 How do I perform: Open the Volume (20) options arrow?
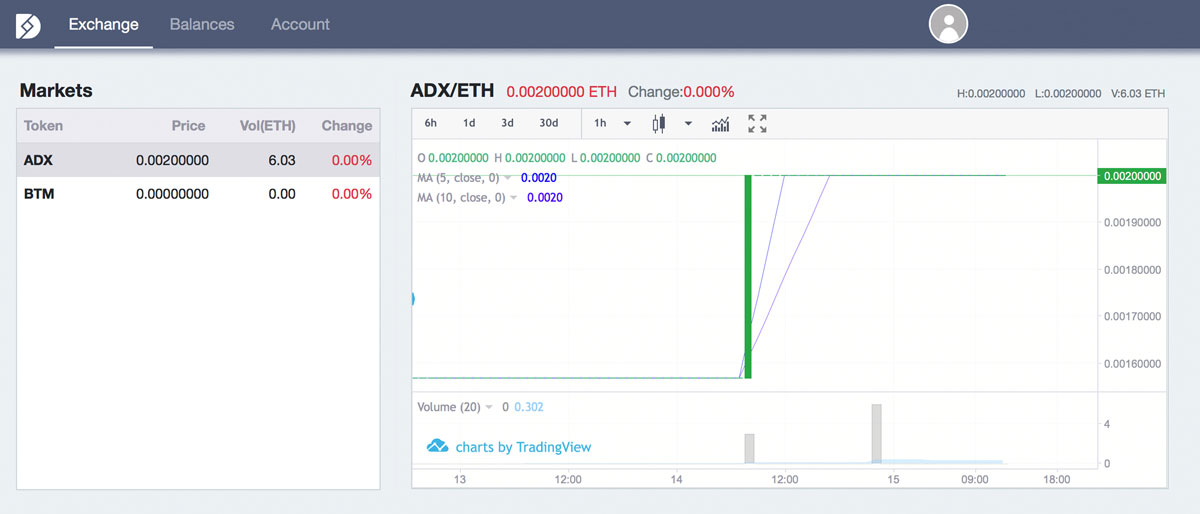click(489, 407)
